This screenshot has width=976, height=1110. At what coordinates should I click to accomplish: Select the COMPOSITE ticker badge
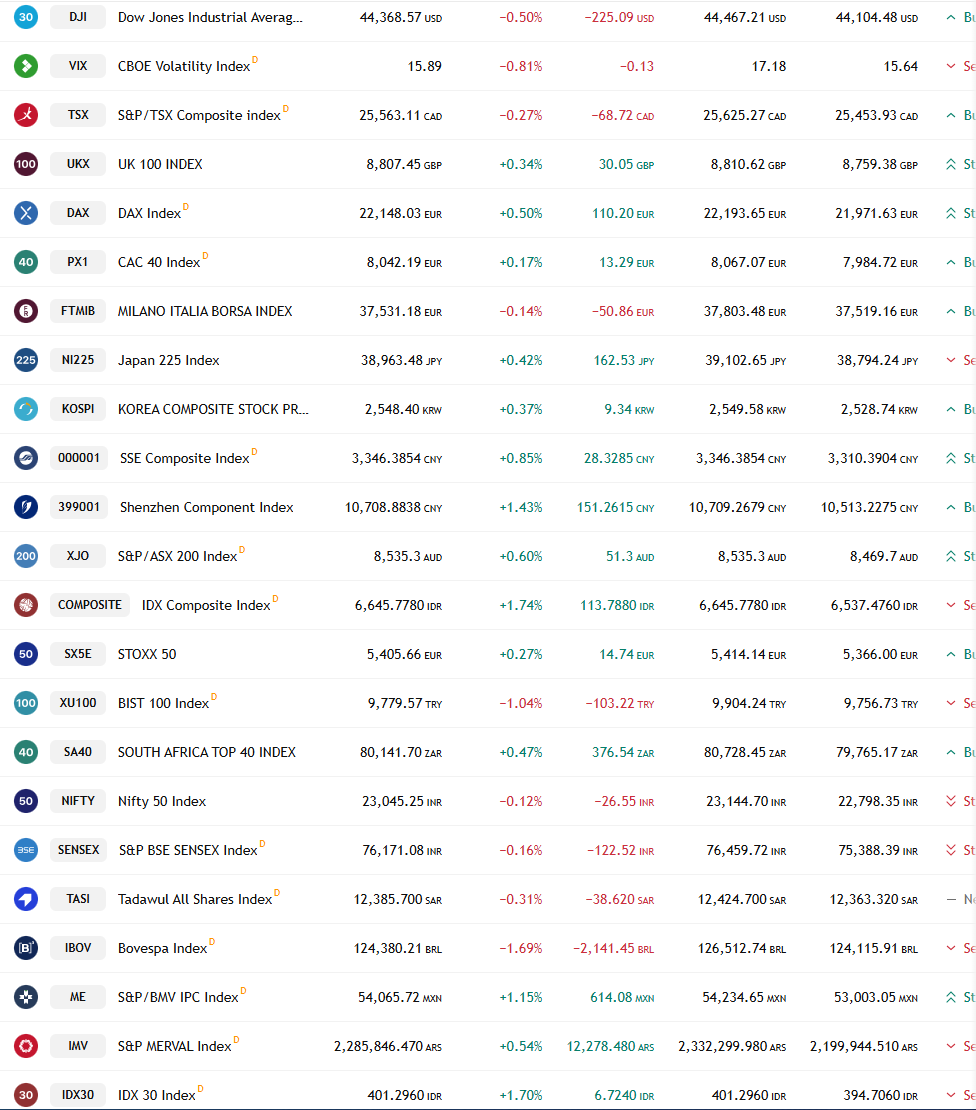pyautogui.click(x=90, y=605)
